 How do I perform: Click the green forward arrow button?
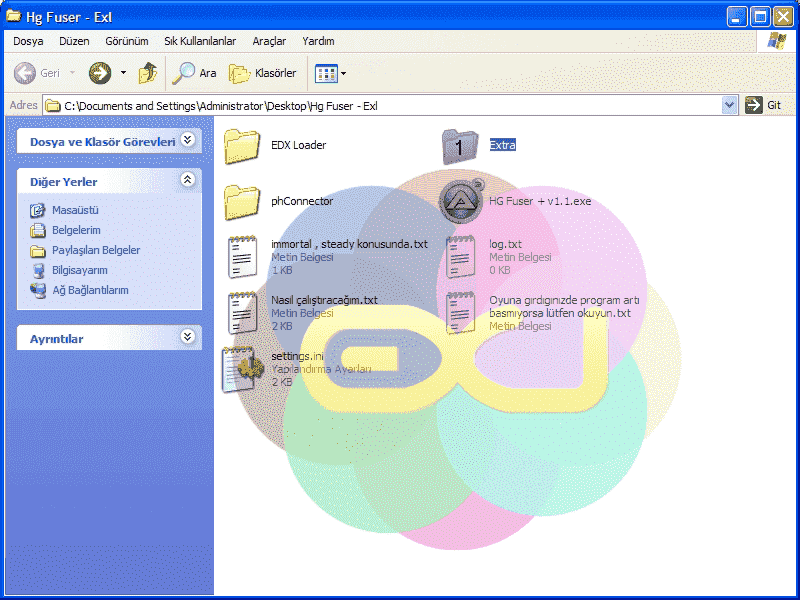(100, 73)
